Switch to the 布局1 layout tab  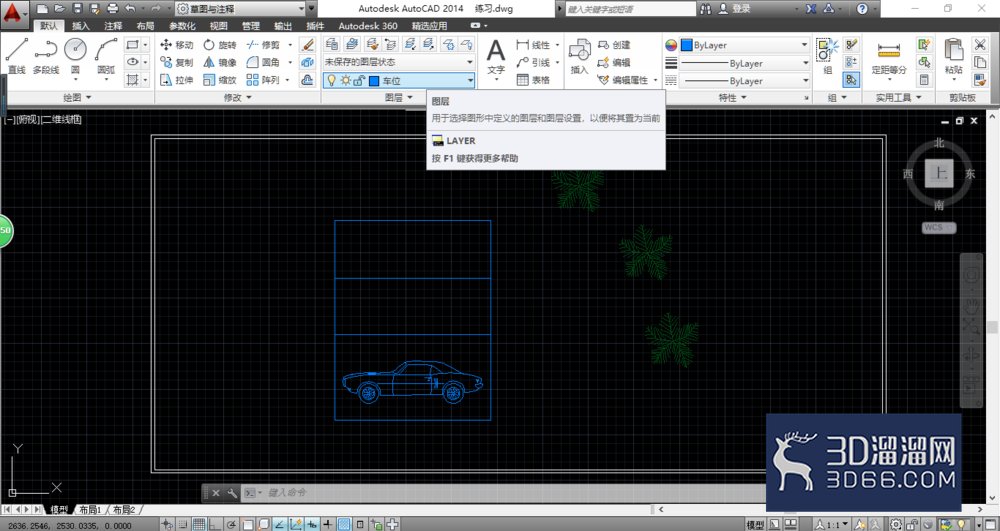(91, 509)
